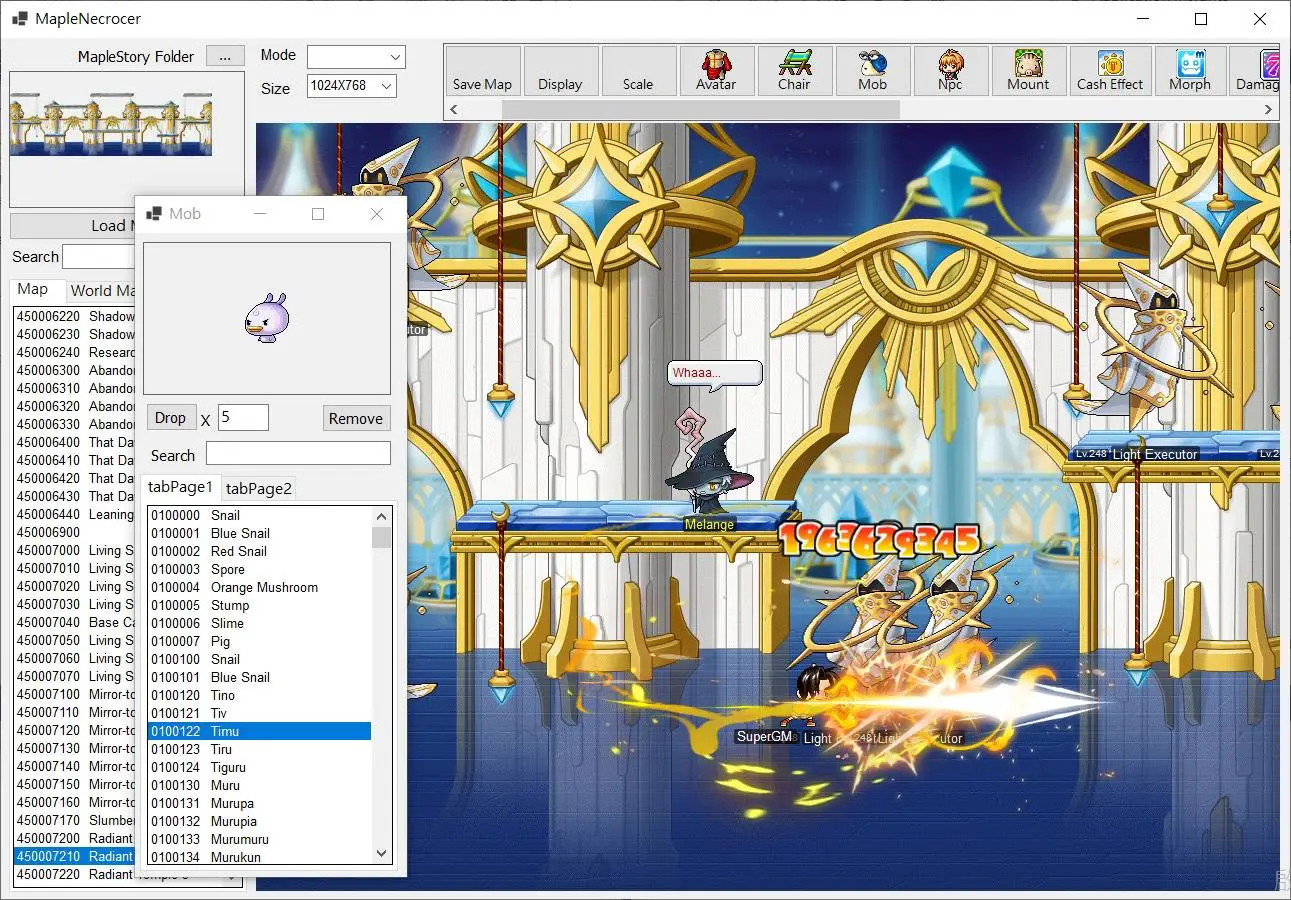This screenshot has width=1291, height=900.
Task: Minimize the Mob window
Action: pos(259,213)
